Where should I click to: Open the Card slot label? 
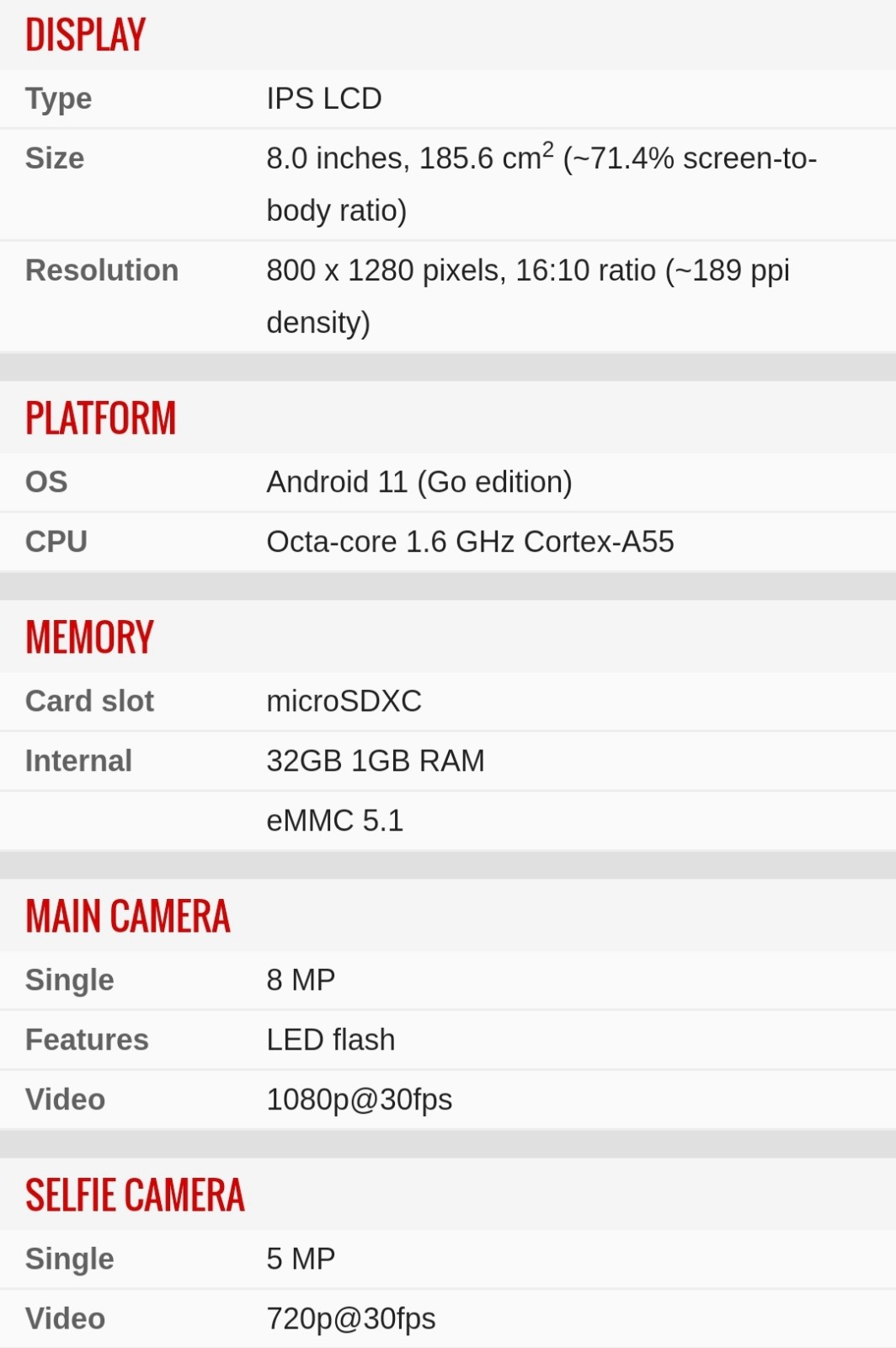[x=89, y=701]
